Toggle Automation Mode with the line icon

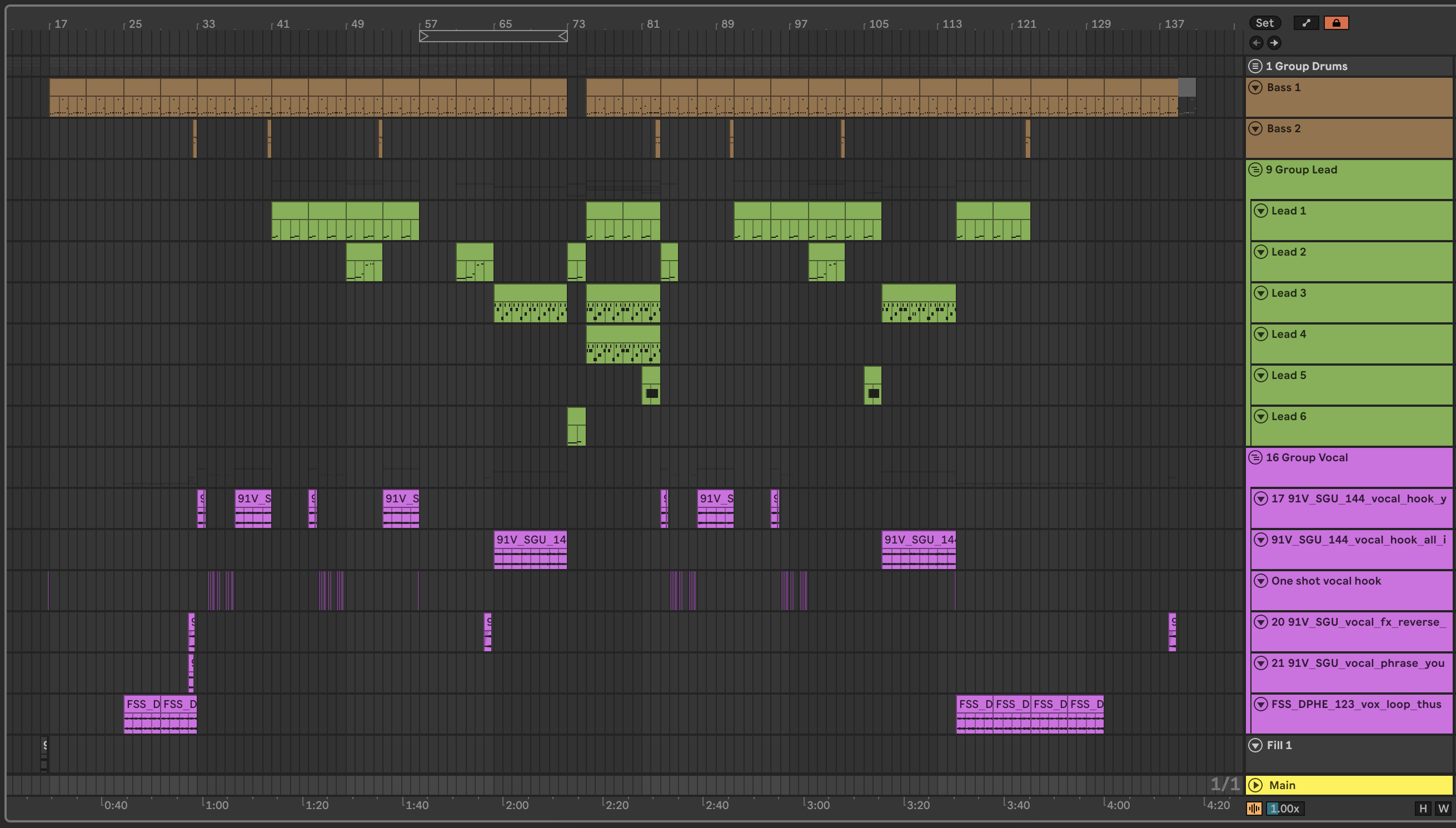(x=1306, y=23)
